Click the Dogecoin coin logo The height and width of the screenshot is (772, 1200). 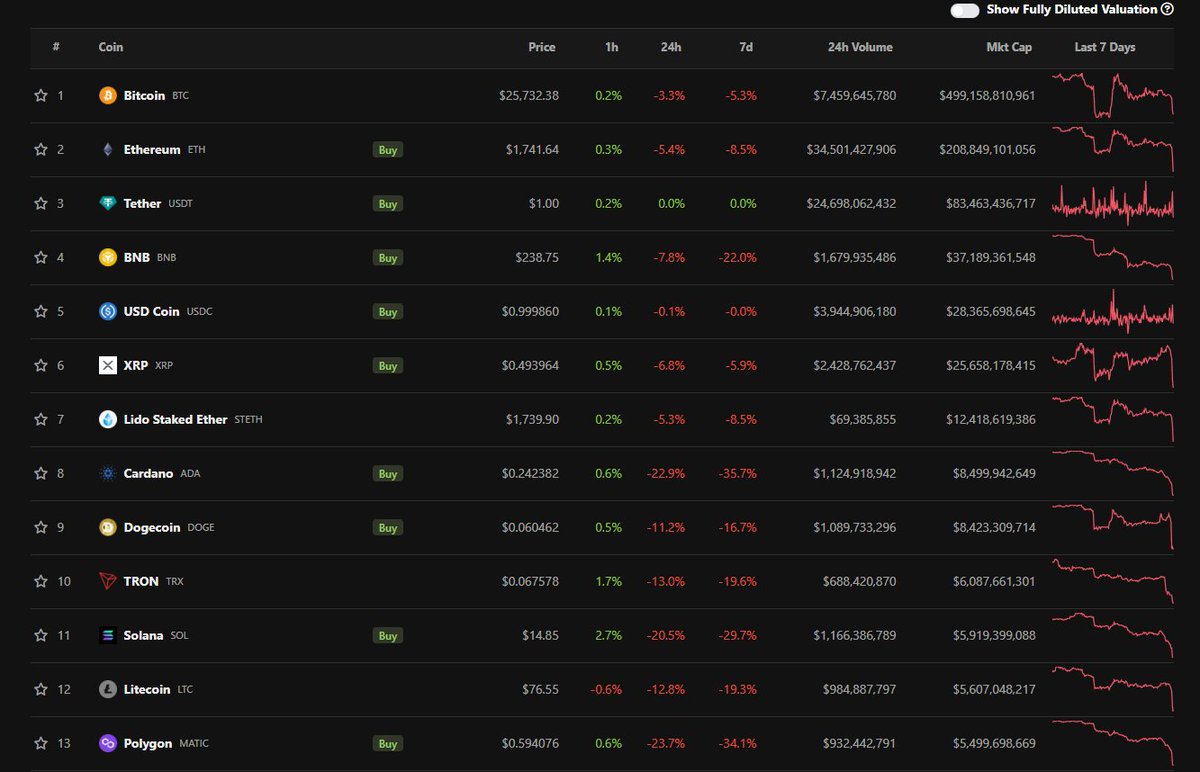[106, 527]
